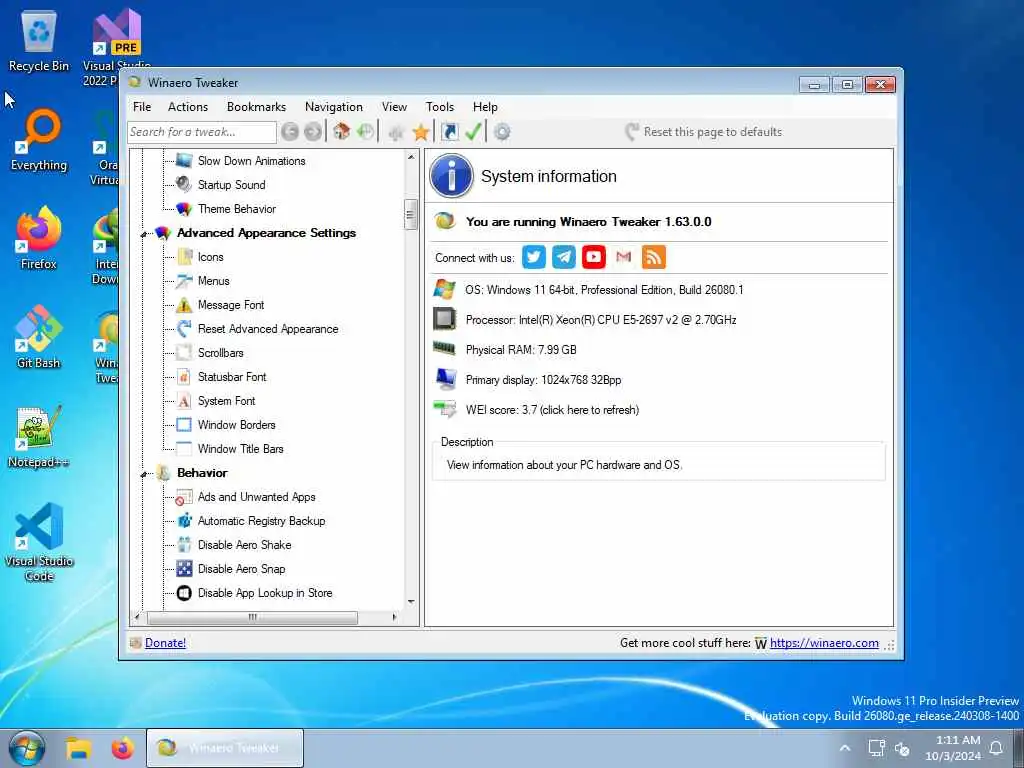
Task: Refresh the WEI score by clicking its text
Action: pos(552,410)
